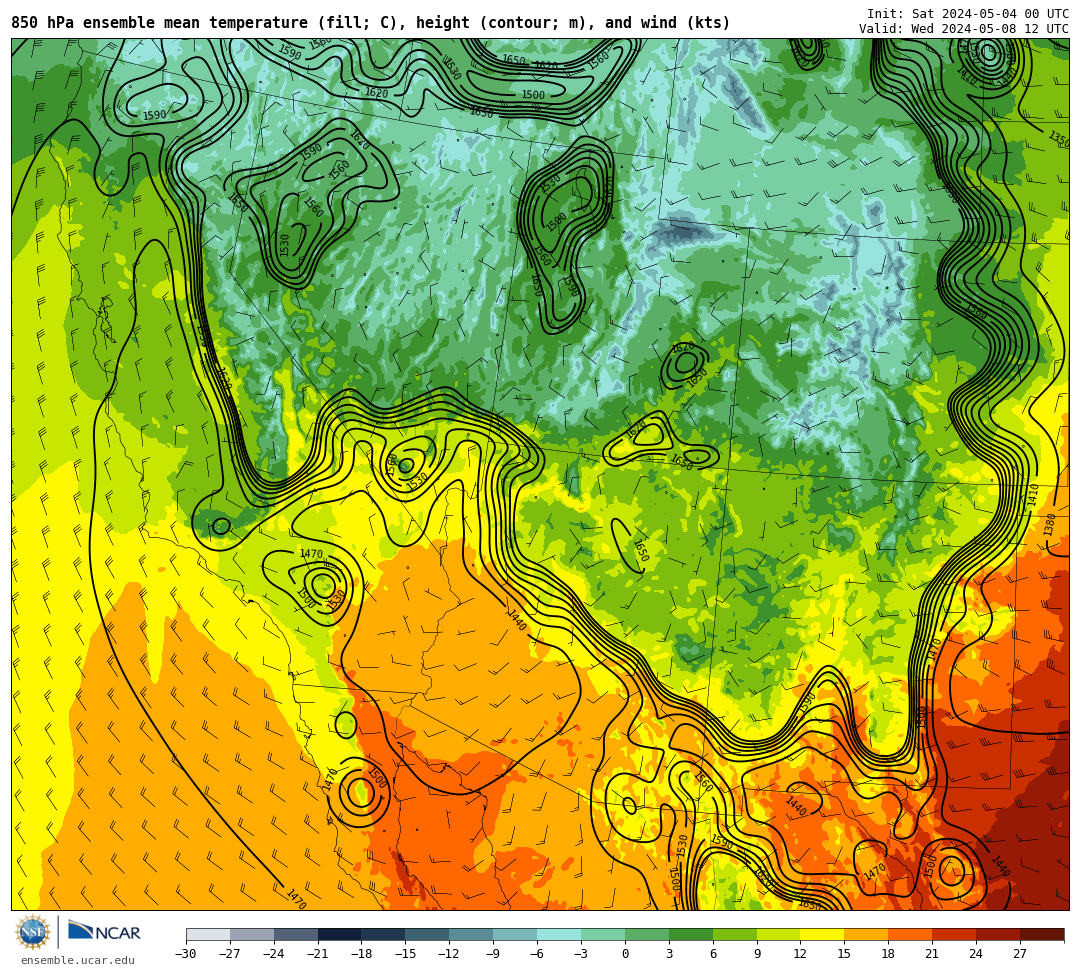
Task: Click the -15 to -12 colorbar swatch
Action: [428, 934]
